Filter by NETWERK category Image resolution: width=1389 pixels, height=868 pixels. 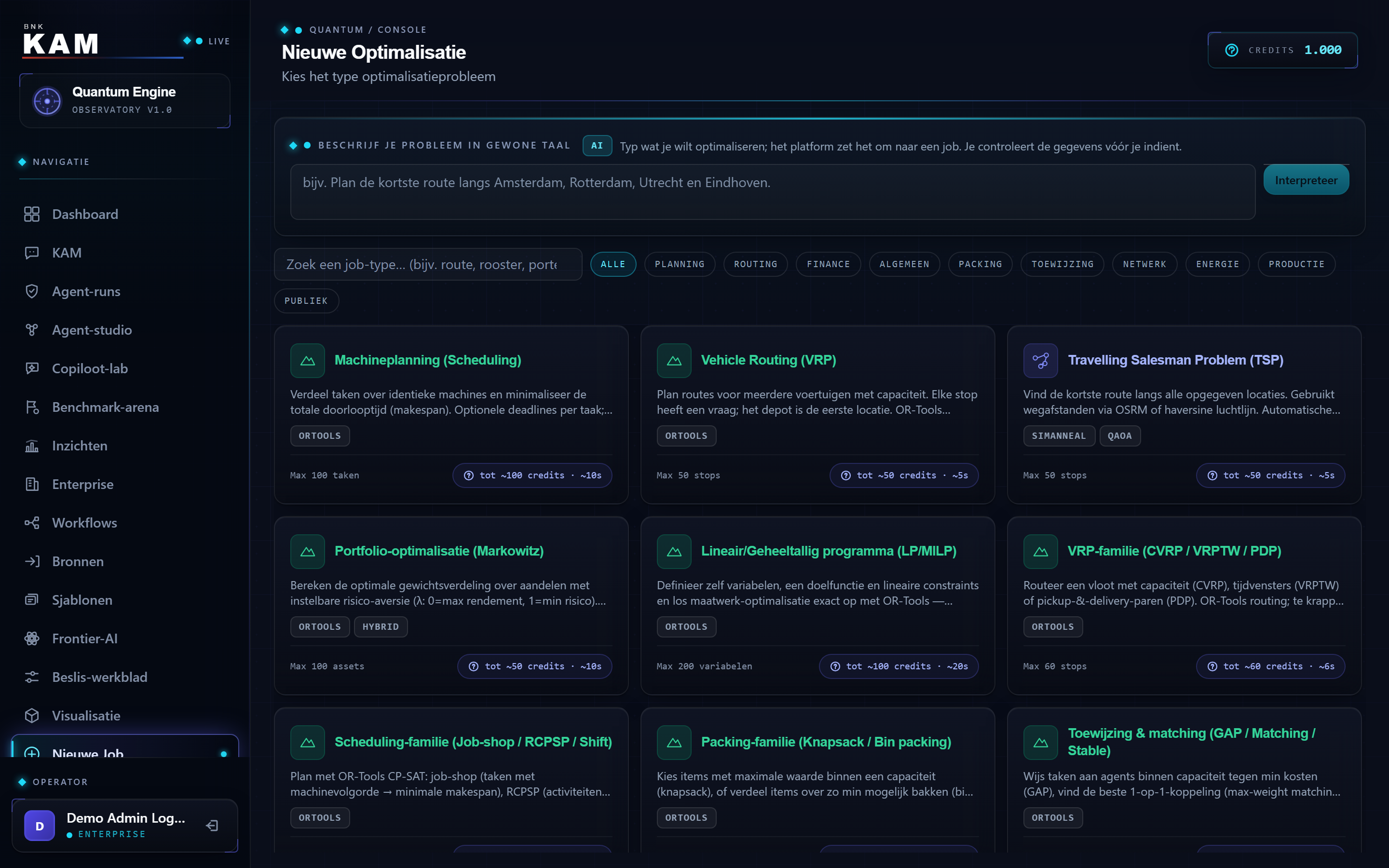click(1144, 264)
